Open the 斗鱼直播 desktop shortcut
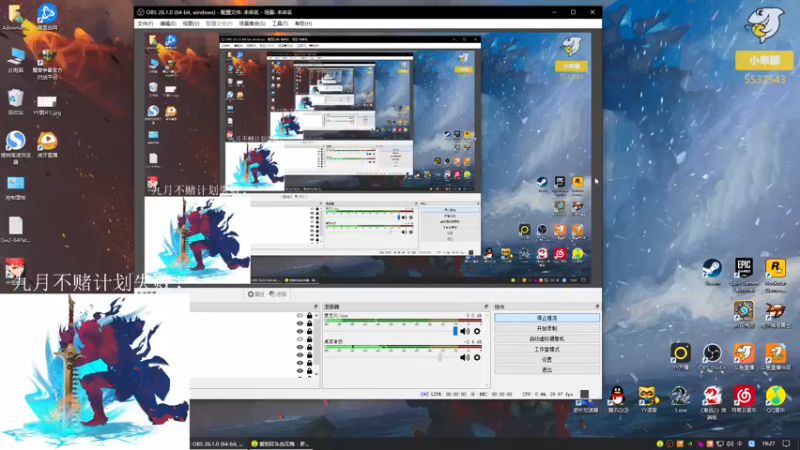Viewport: 800px width, 450px height. 744,357
